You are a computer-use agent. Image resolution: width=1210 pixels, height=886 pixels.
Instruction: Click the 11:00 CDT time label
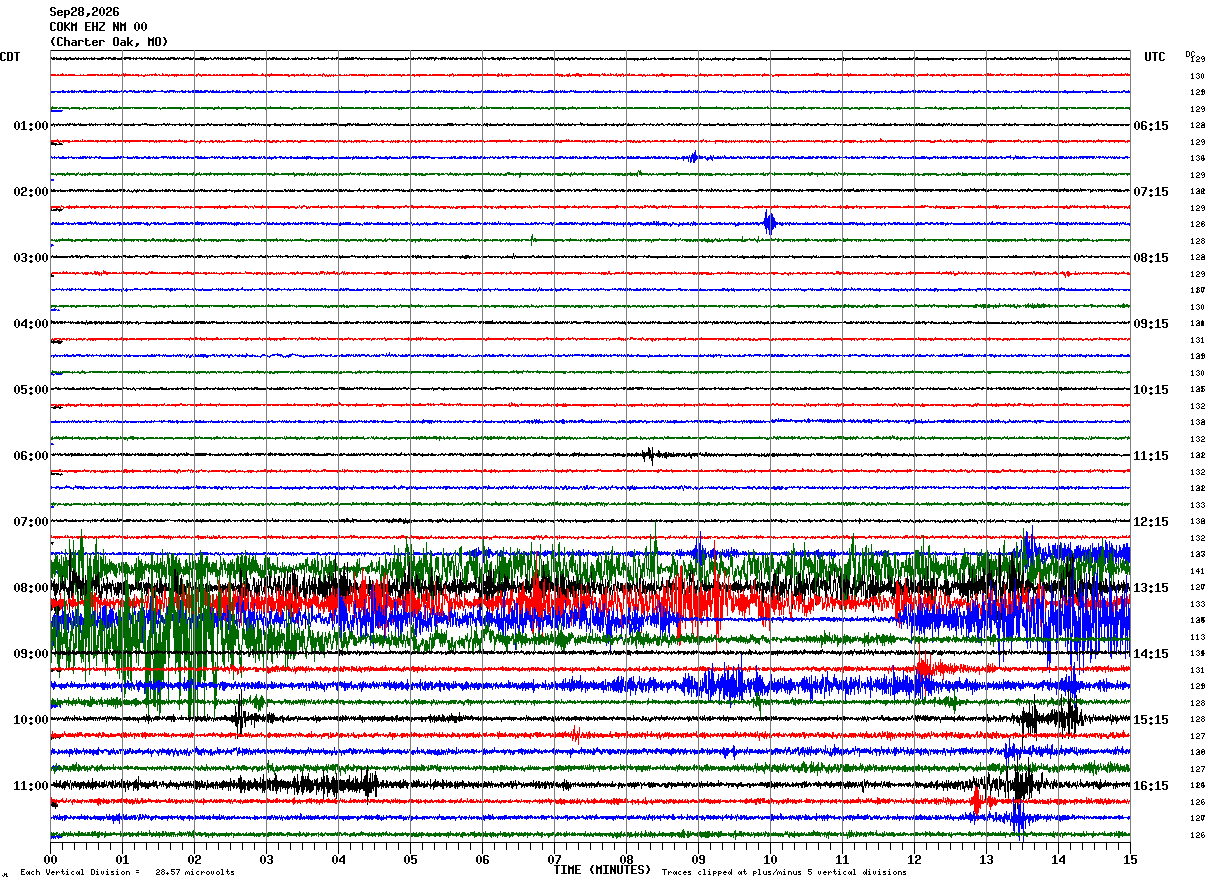click(x=30, y=786)
